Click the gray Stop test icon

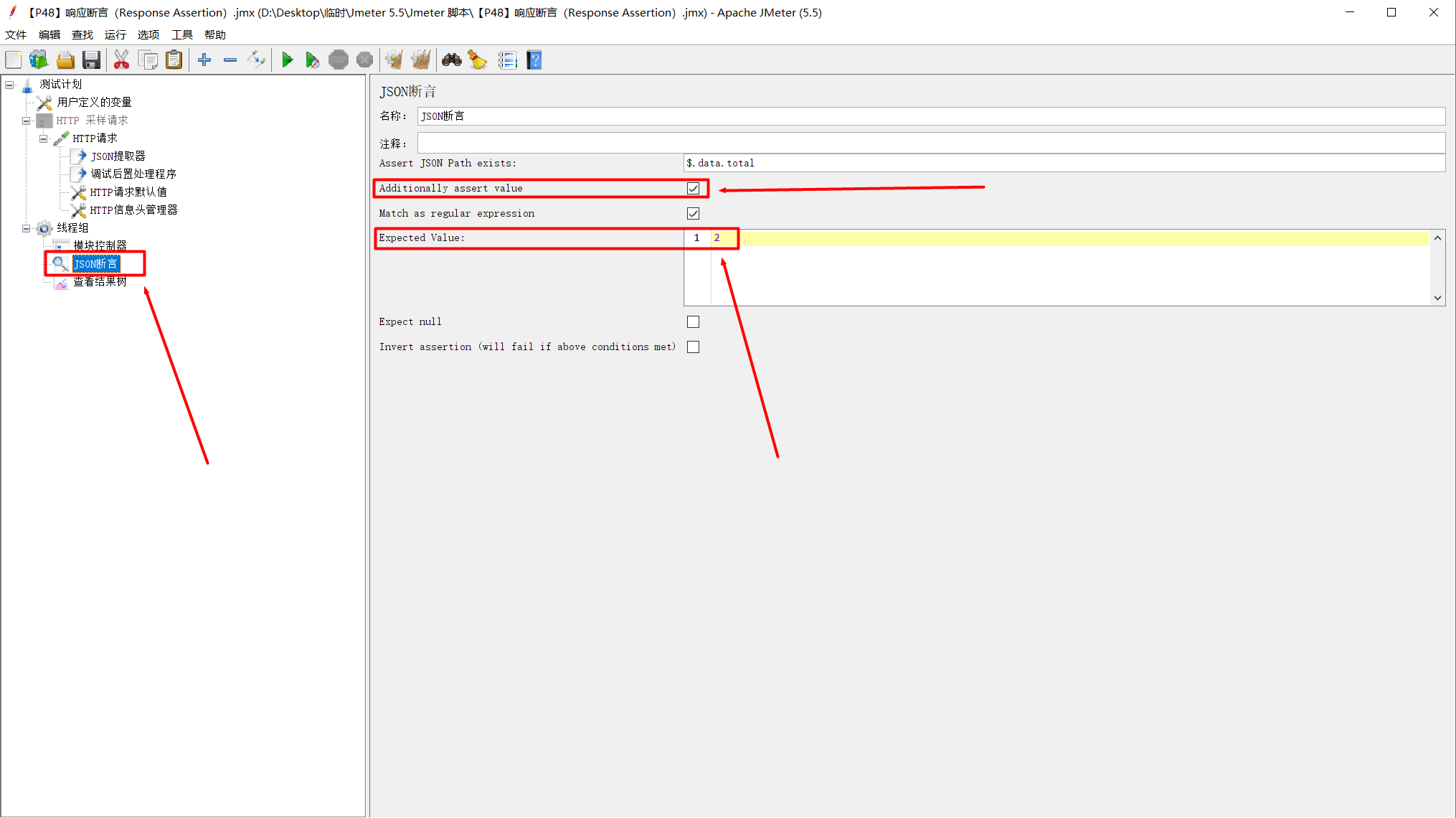339,60
